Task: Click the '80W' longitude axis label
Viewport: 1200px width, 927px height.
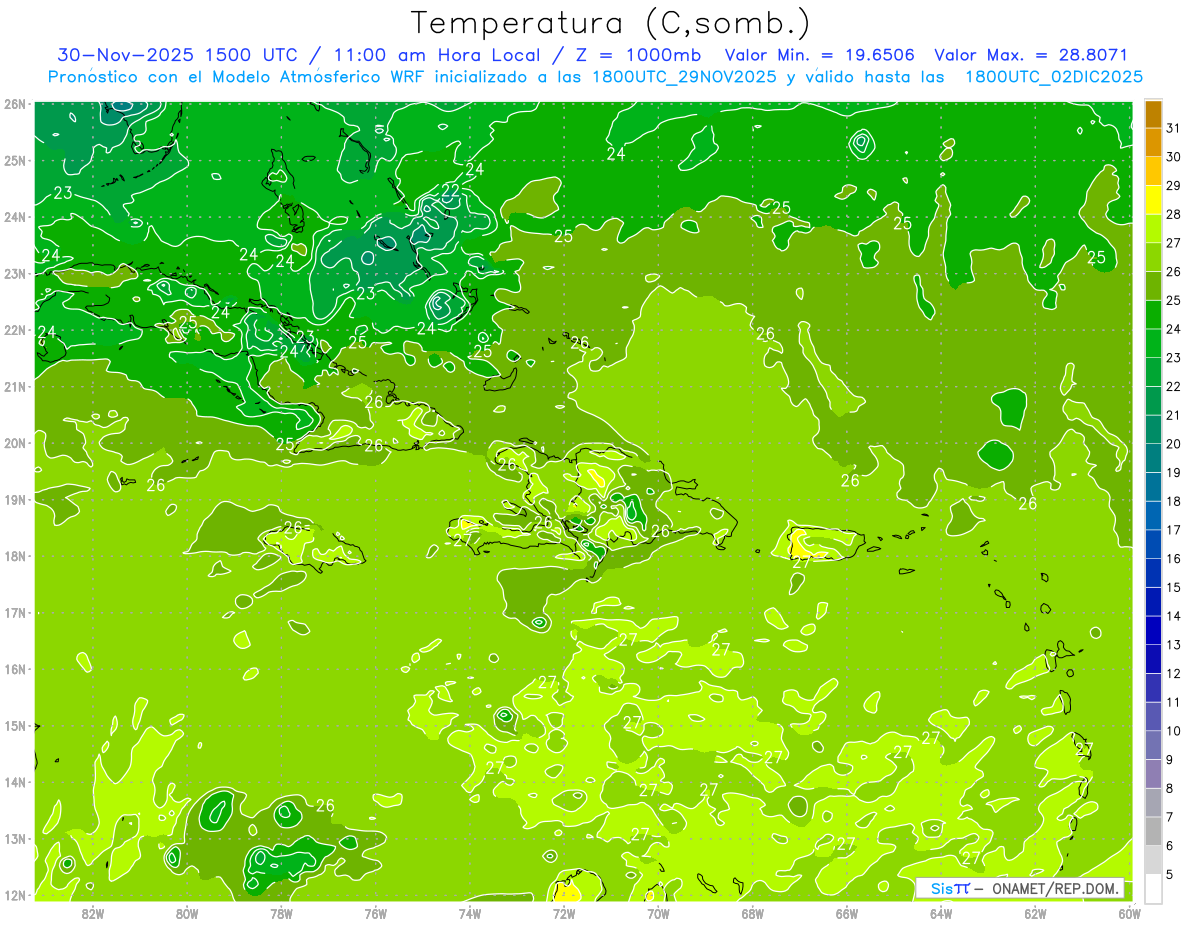Action: [x=187, y=912]
